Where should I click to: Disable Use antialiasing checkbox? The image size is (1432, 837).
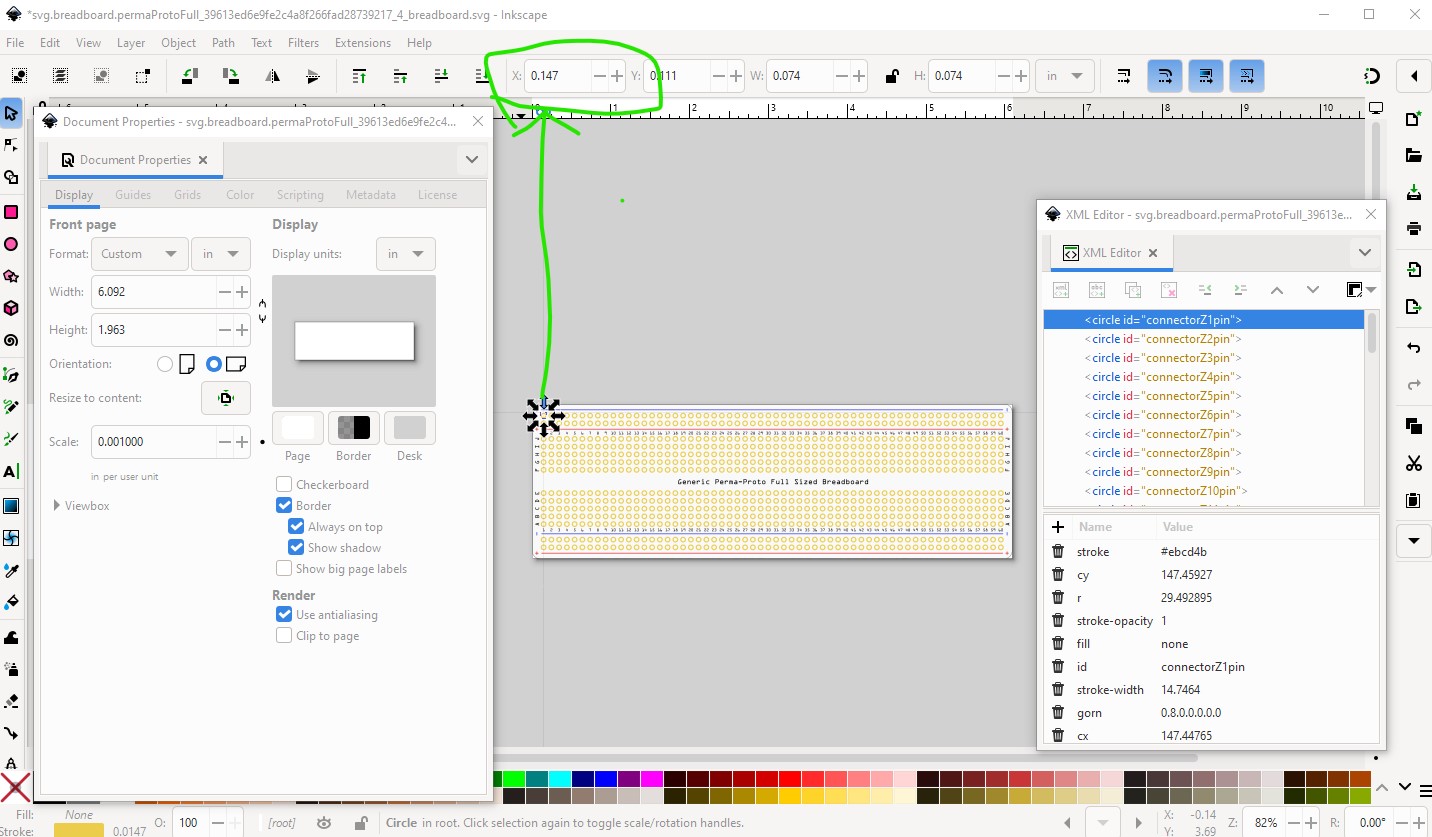tap(284, 614)
